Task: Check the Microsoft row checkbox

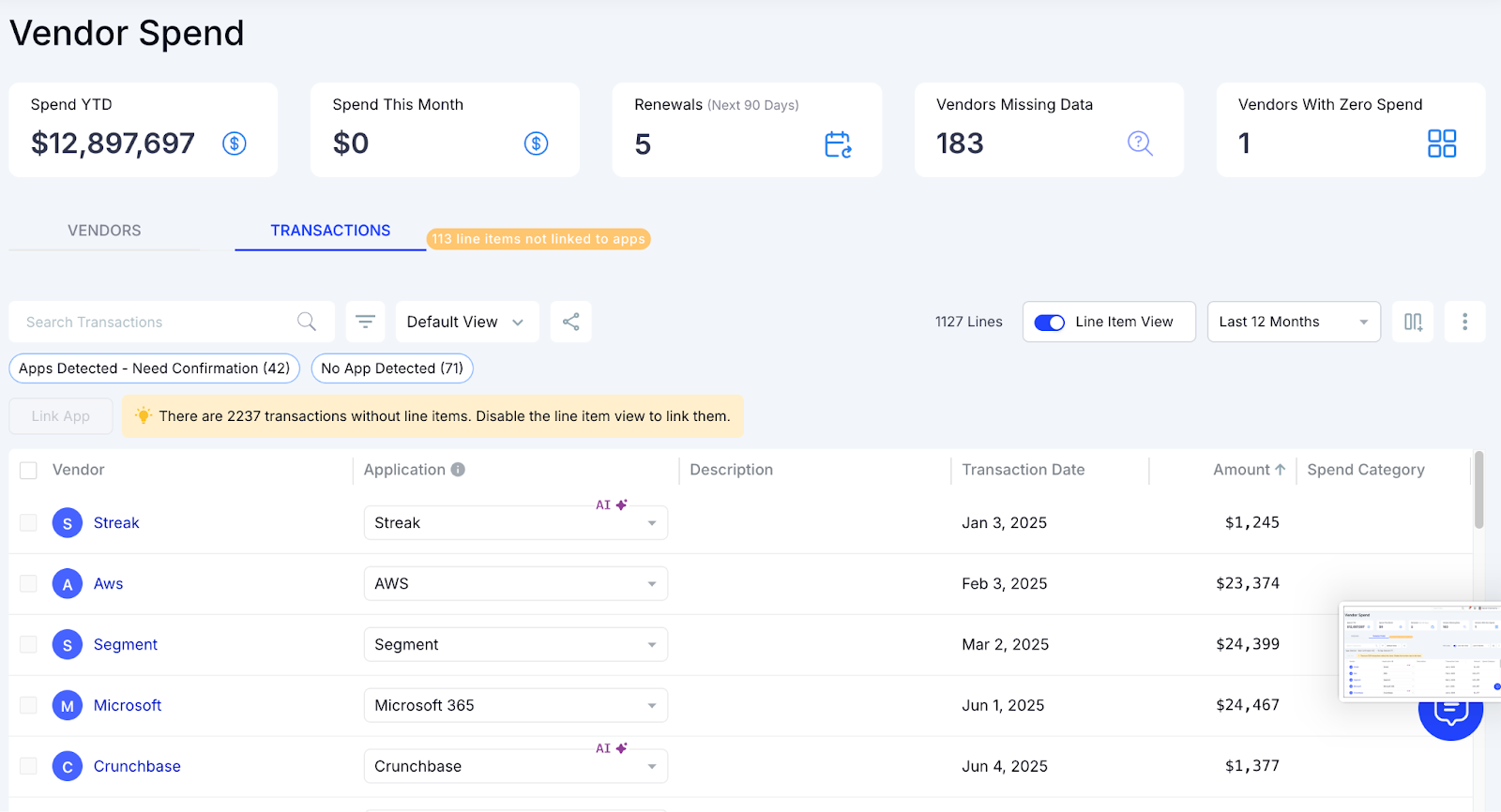Action: 29,706
